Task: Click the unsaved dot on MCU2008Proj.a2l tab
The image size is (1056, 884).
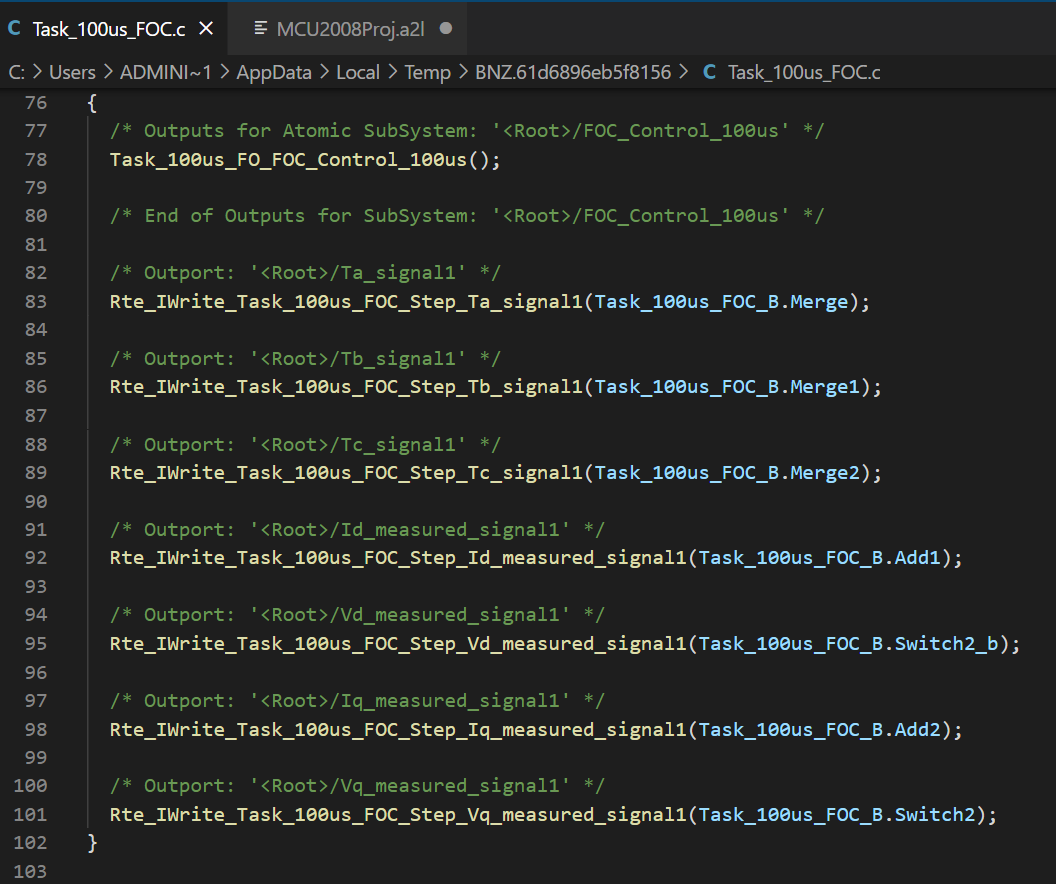Action: pyautogui.click(x=446, y=28)
